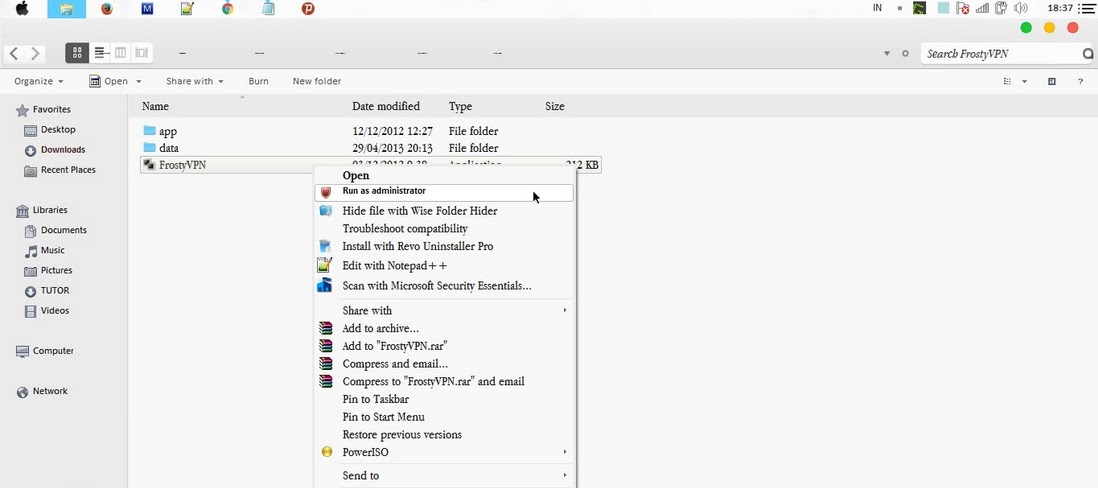This screenshot has width=1098, height=488.
Task: Select Libraries in the sidebar
Action: [x=41, y=210]
